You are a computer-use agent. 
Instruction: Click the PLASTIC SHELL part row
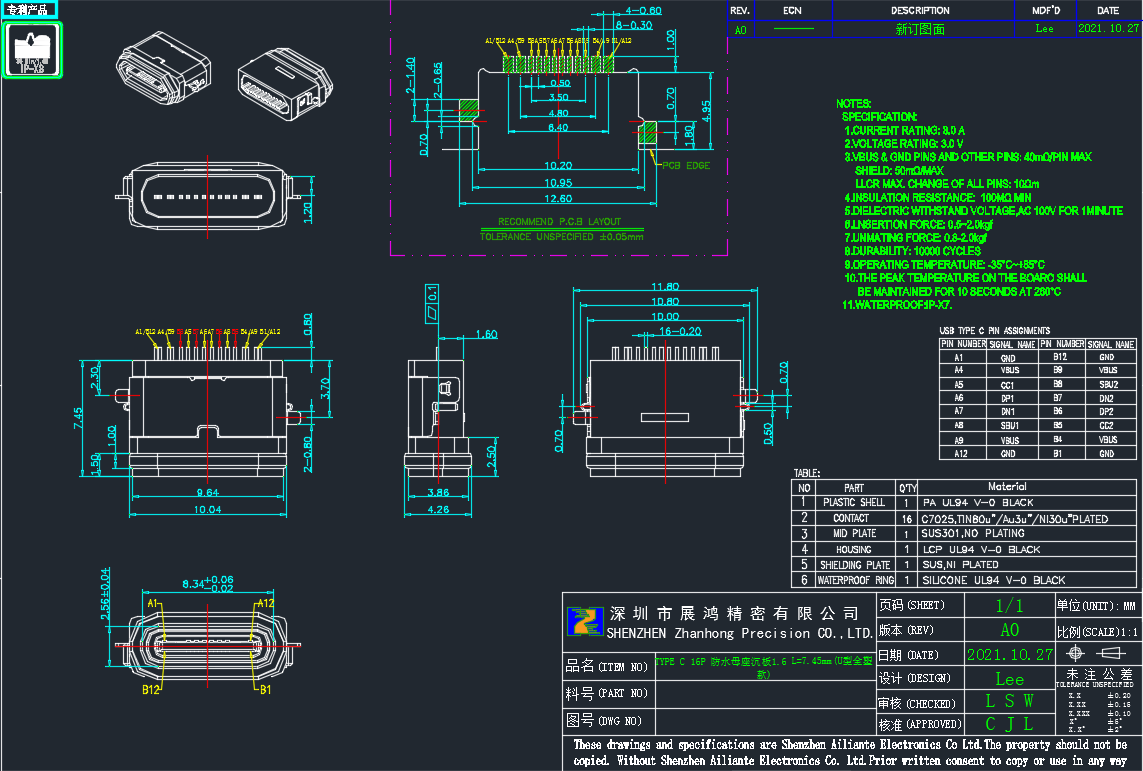tap(964, 502)
